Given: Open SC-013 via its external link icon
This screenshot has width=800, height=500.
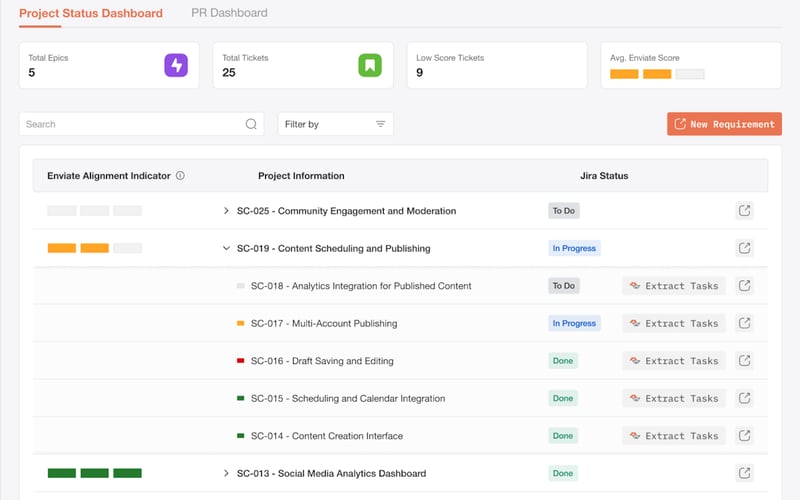Looking at the screenshot, I should [744, 473].
